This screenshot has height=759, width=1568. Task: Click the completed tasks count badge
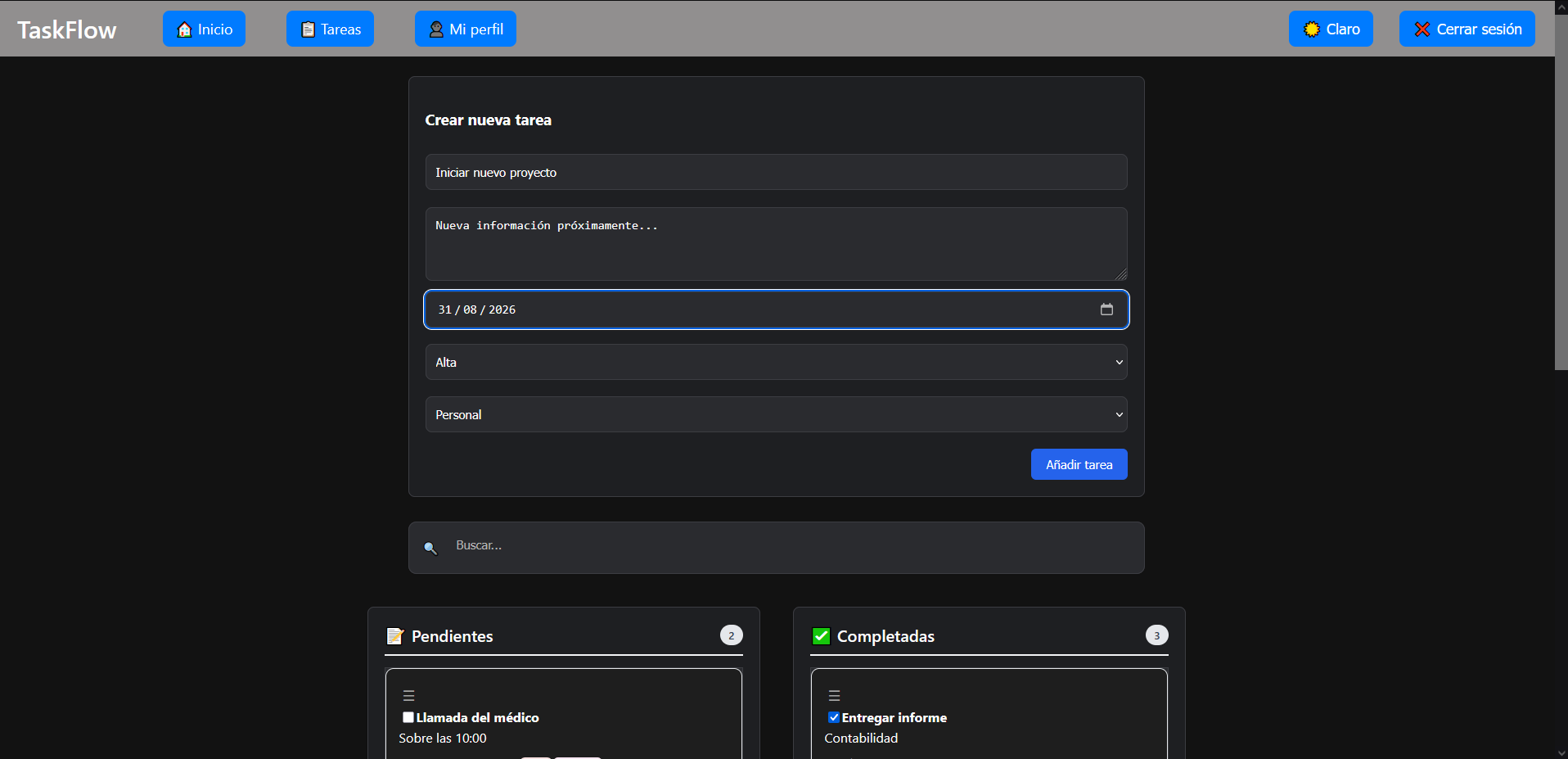(1156, 635)
